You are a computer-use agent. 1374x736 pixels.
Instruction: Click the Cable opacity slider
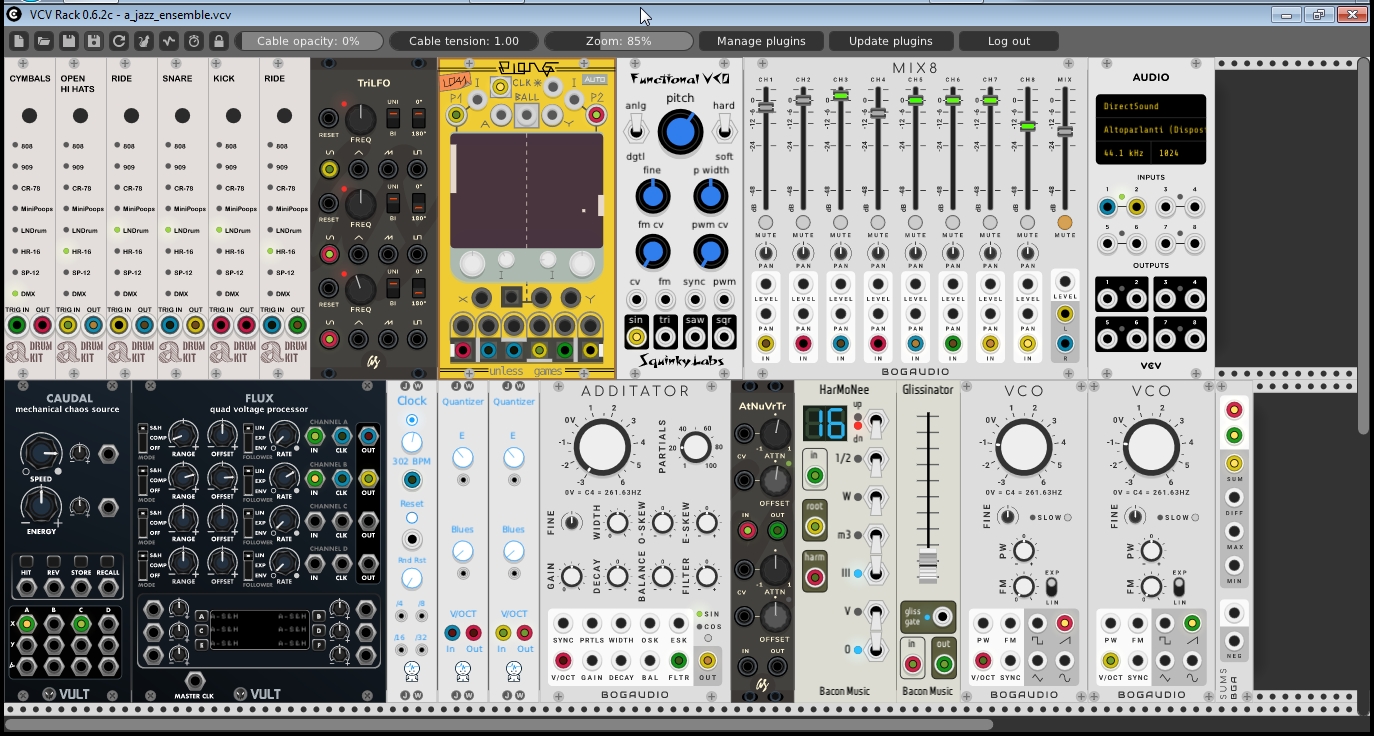(x=308, y=41)
